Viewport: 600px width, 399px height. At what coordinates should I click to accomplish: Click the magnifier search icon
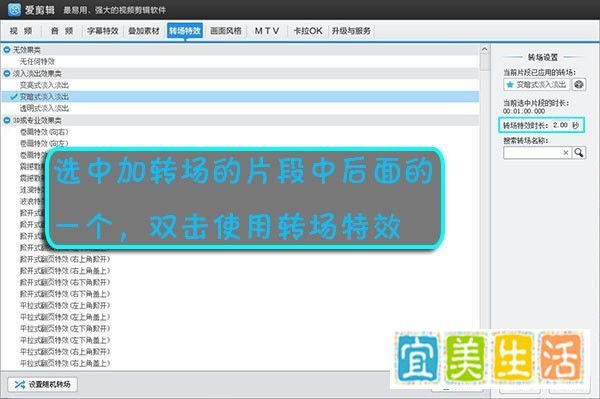click(579, 153)
